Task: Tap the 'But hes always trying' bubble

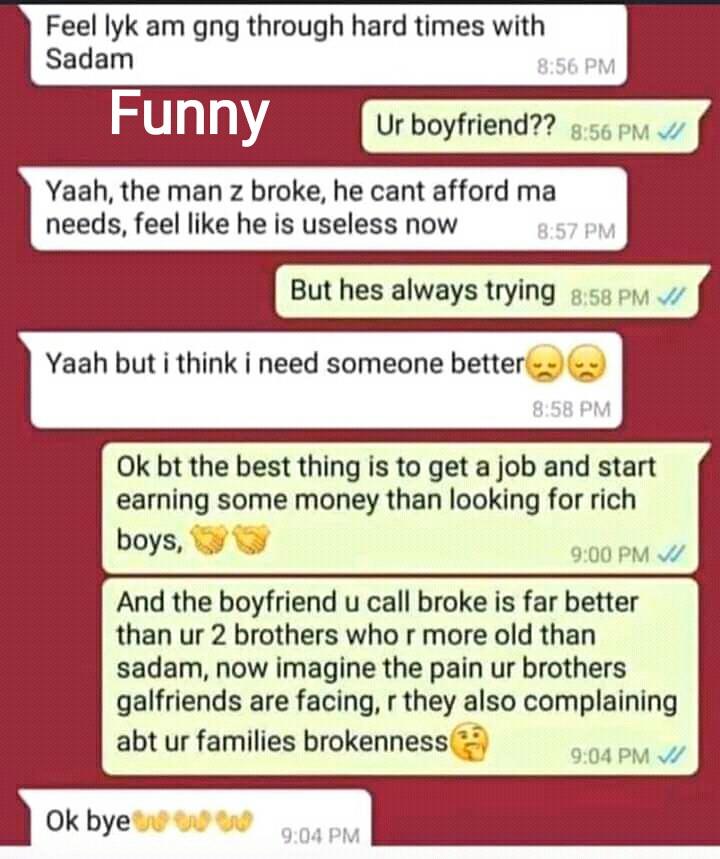Action: 487,291
